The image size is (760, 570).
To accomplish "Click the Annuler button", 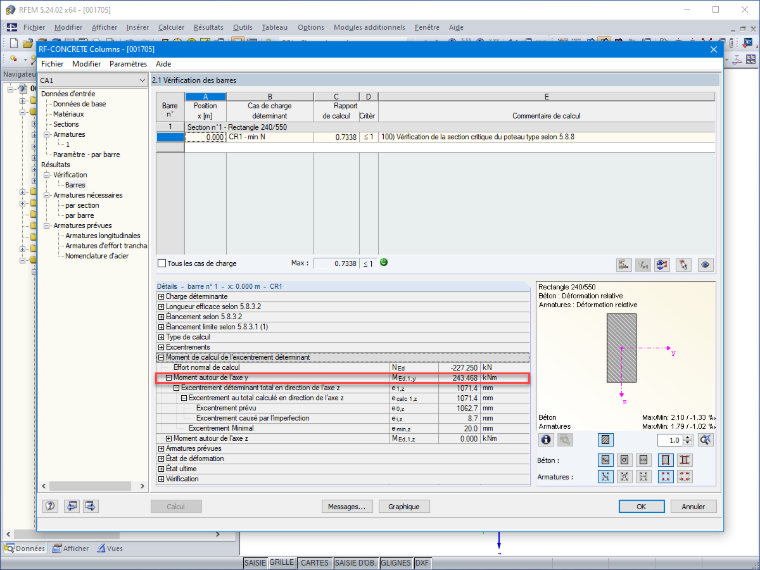I will 693,506.
